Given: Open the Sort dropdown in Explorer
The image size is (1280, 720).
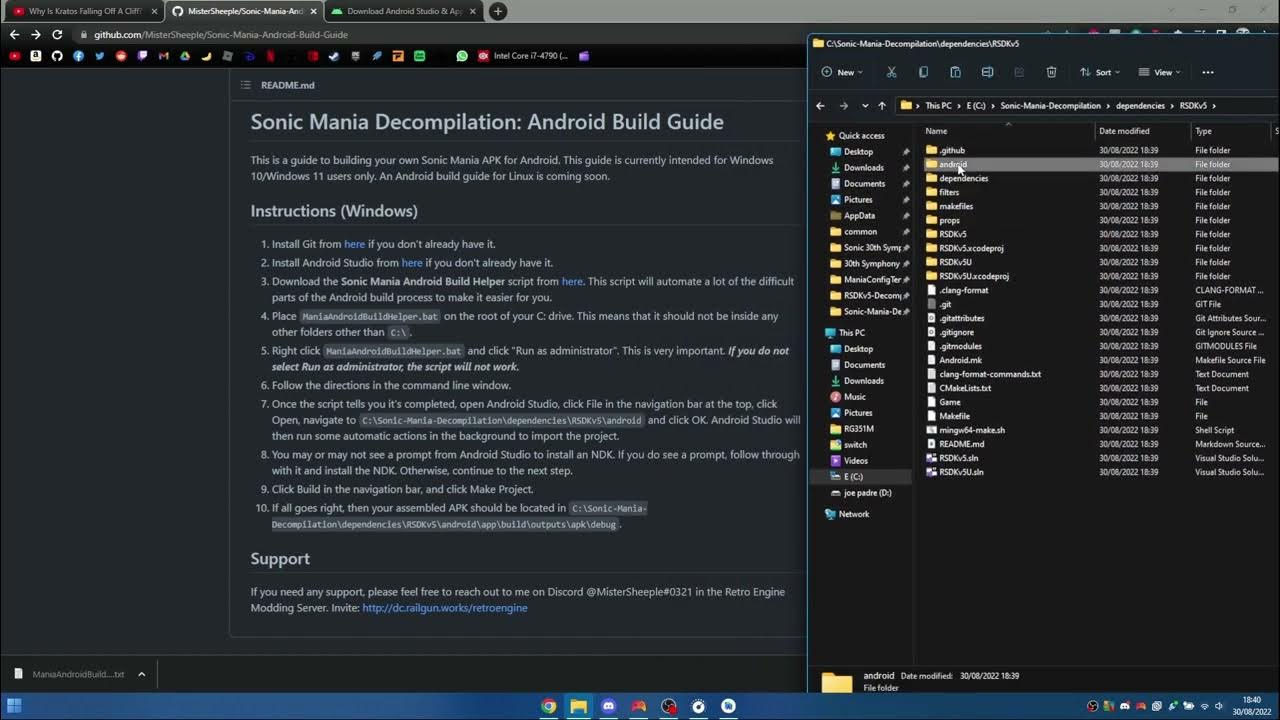Looking at the screenshot, I should (x=1099, y=72).
